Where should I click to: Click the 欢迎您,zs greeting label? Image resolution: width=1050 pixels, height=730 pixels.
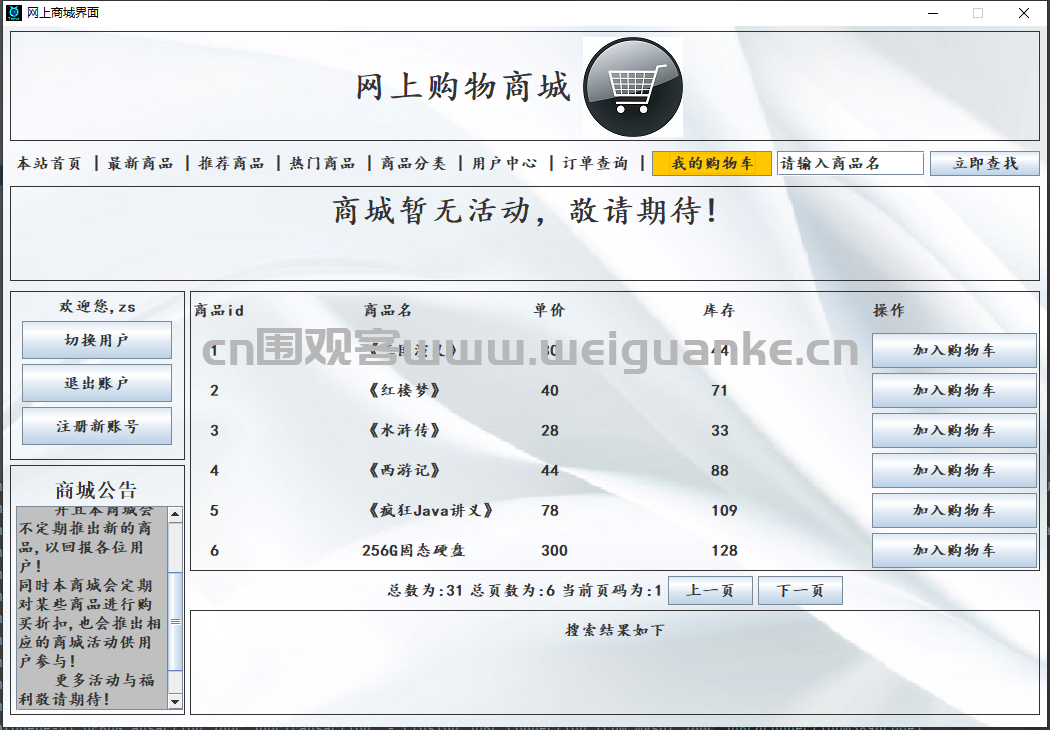coord(98,307)
